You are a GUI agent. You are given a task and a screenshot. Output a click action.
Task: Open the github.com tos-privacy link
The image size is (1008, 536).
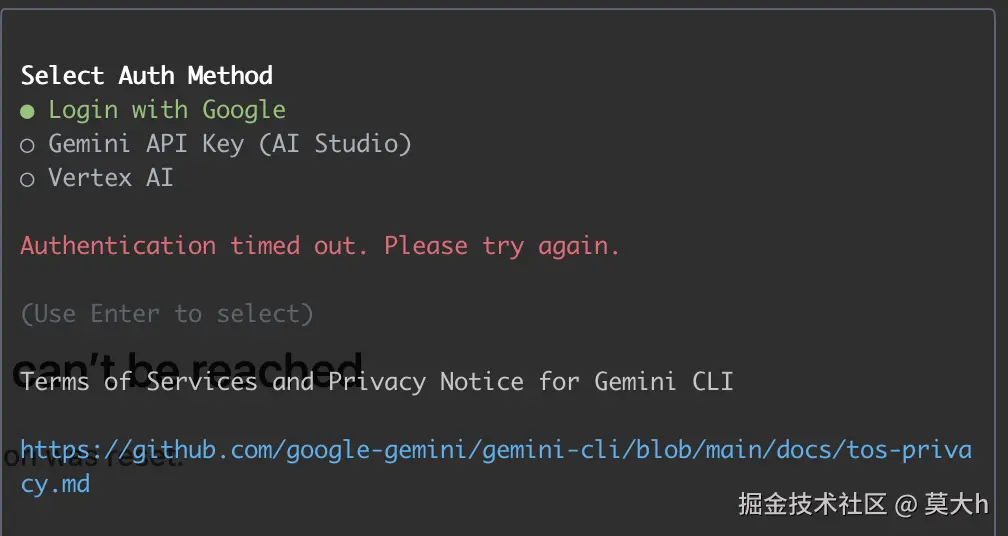[x=495, y=450]
